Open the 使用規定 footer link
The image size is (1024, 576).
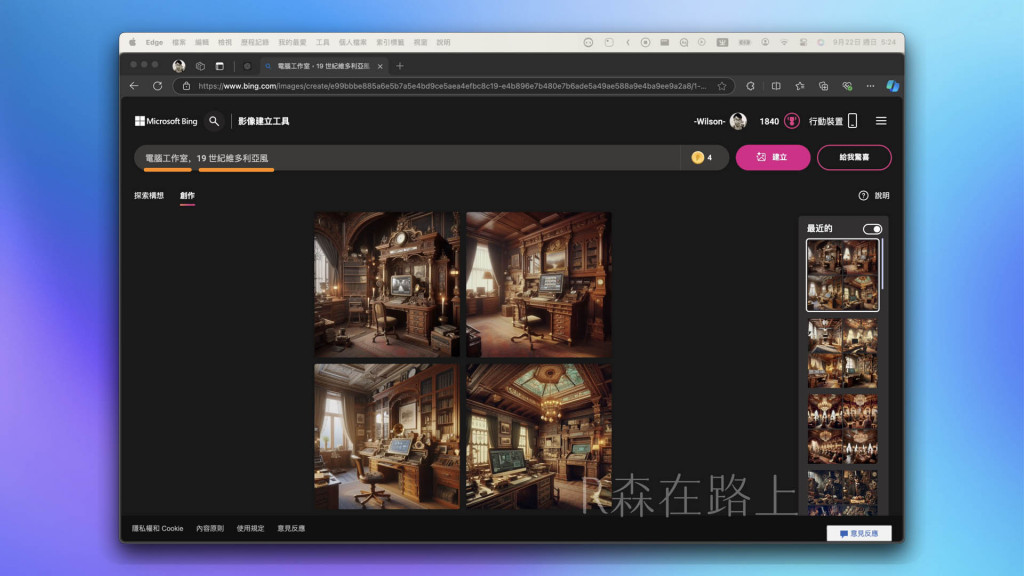point(250,528)
